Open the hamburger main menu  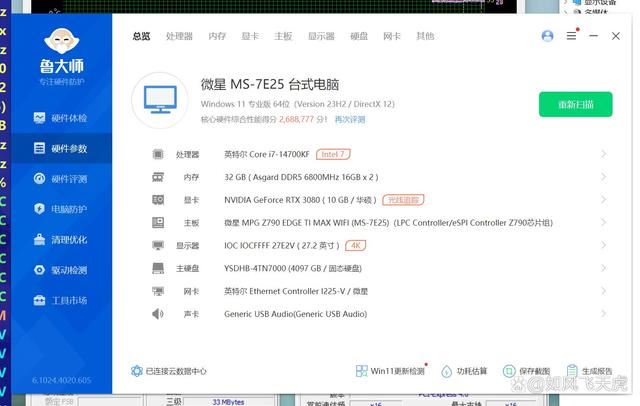pyautogui.click(x=571, y=36)
